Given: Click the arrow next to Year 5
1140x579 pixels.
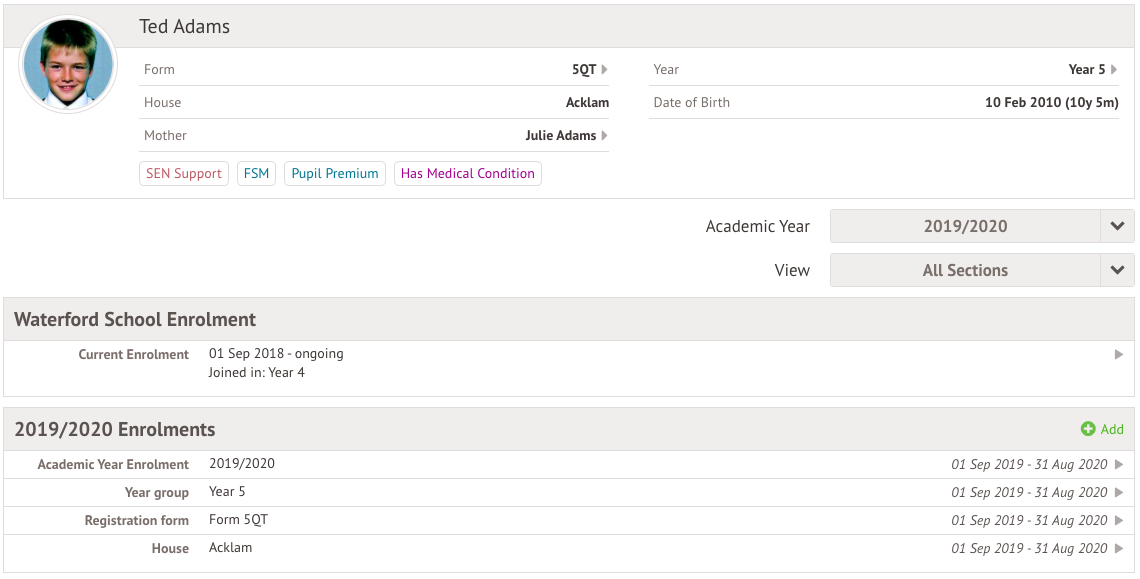Looking at the screenshot, I should pyautogui.click(x=1114, y=70).
